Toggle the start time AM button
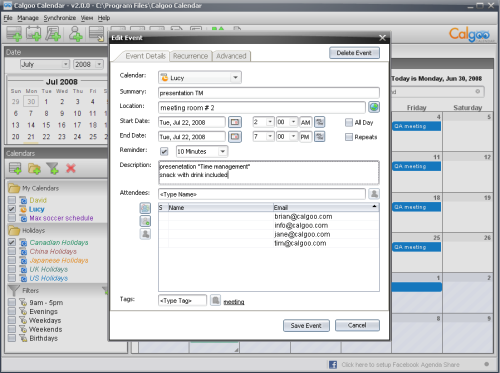500x373 pixels. 305,122
